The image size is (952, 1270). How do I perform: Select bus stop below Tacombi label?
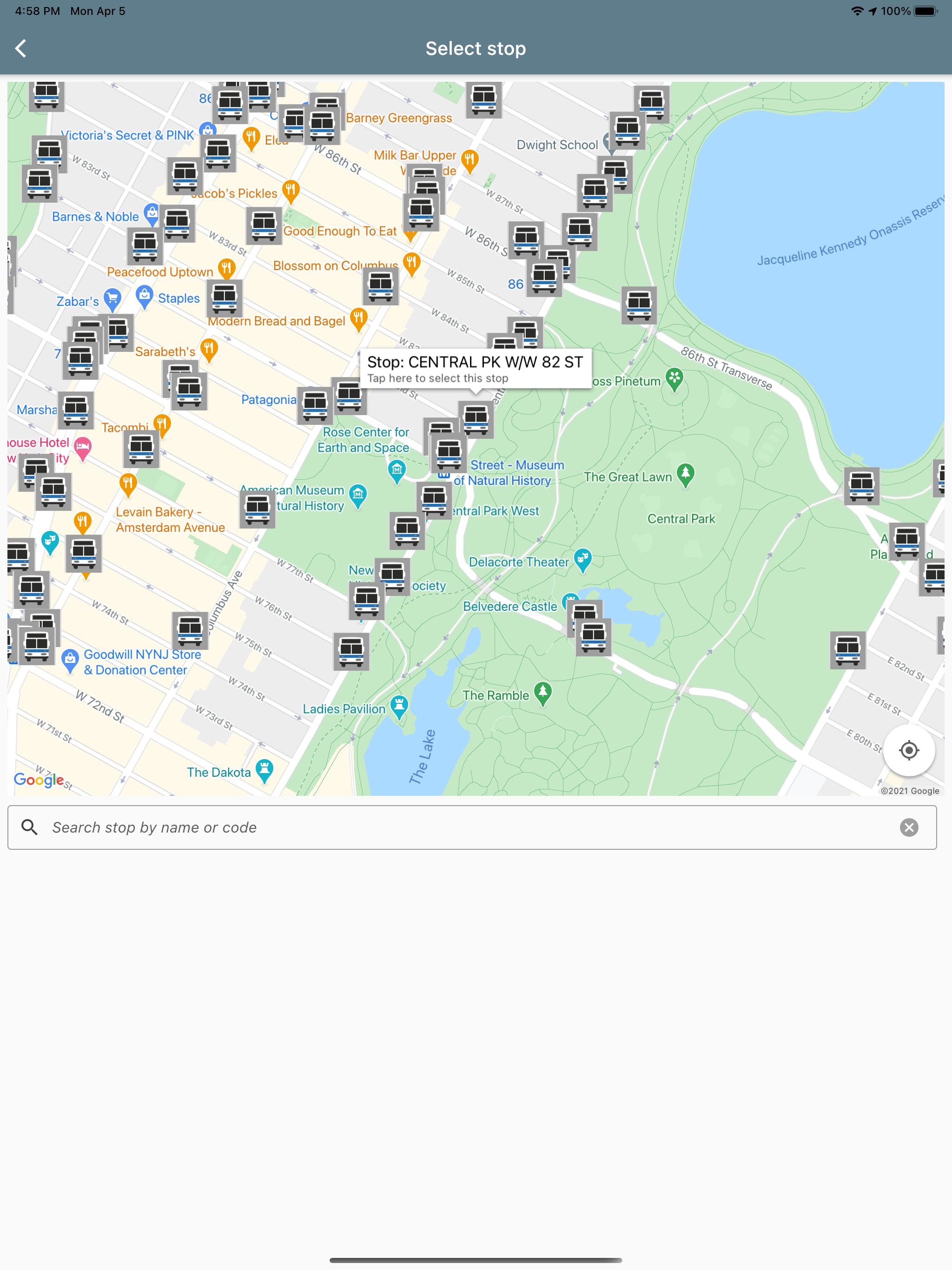tap(141, 450)
